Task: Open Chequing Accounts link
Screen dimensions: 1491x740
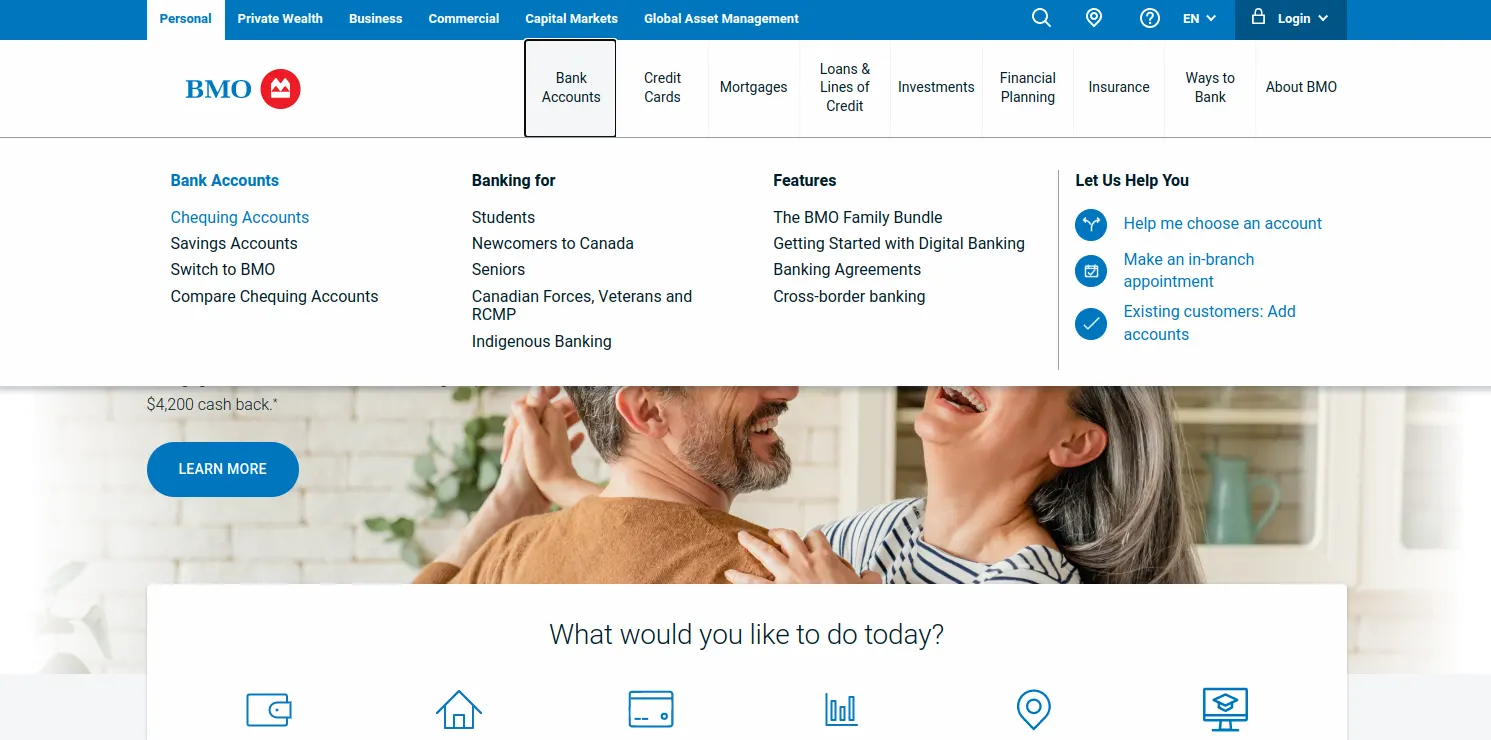Action: pyautogui.click(x=240, y=218)
